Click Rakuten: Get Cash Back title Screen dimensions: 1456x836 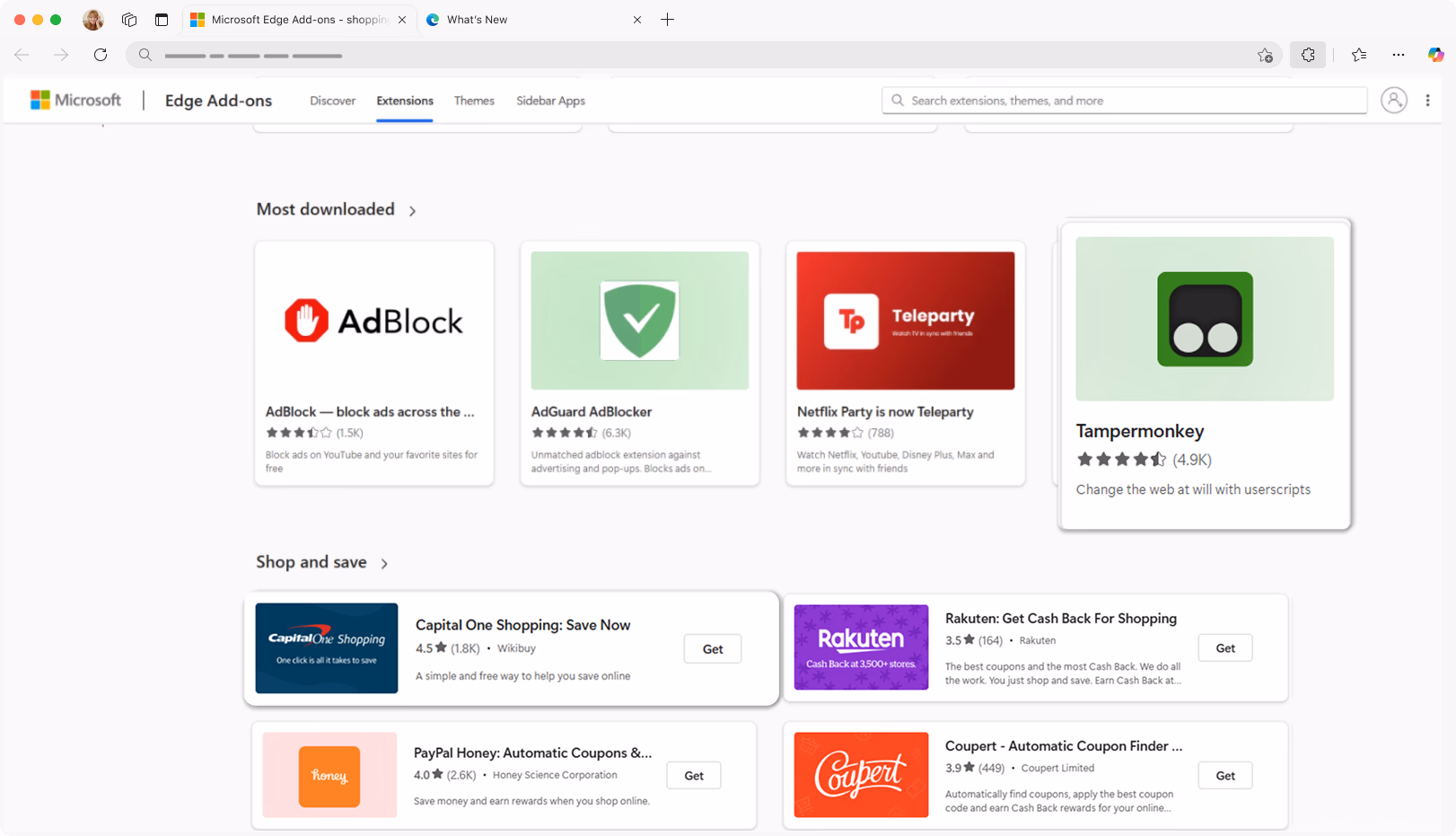coord(1060,618)
